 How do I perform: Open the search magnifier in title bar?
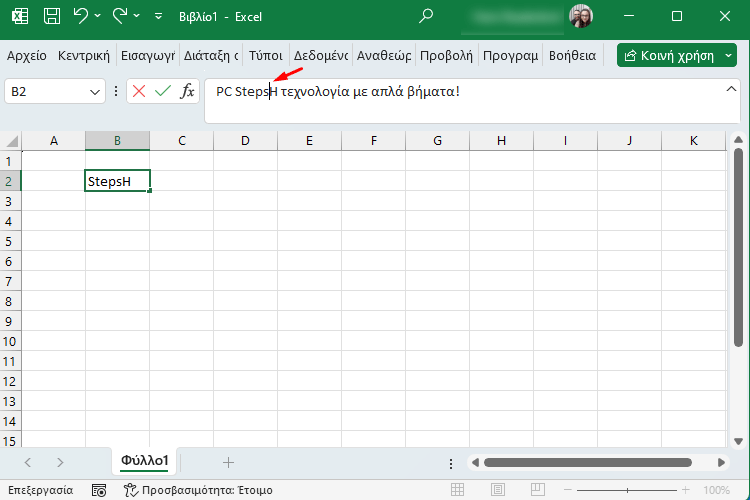tap(425, 16)
